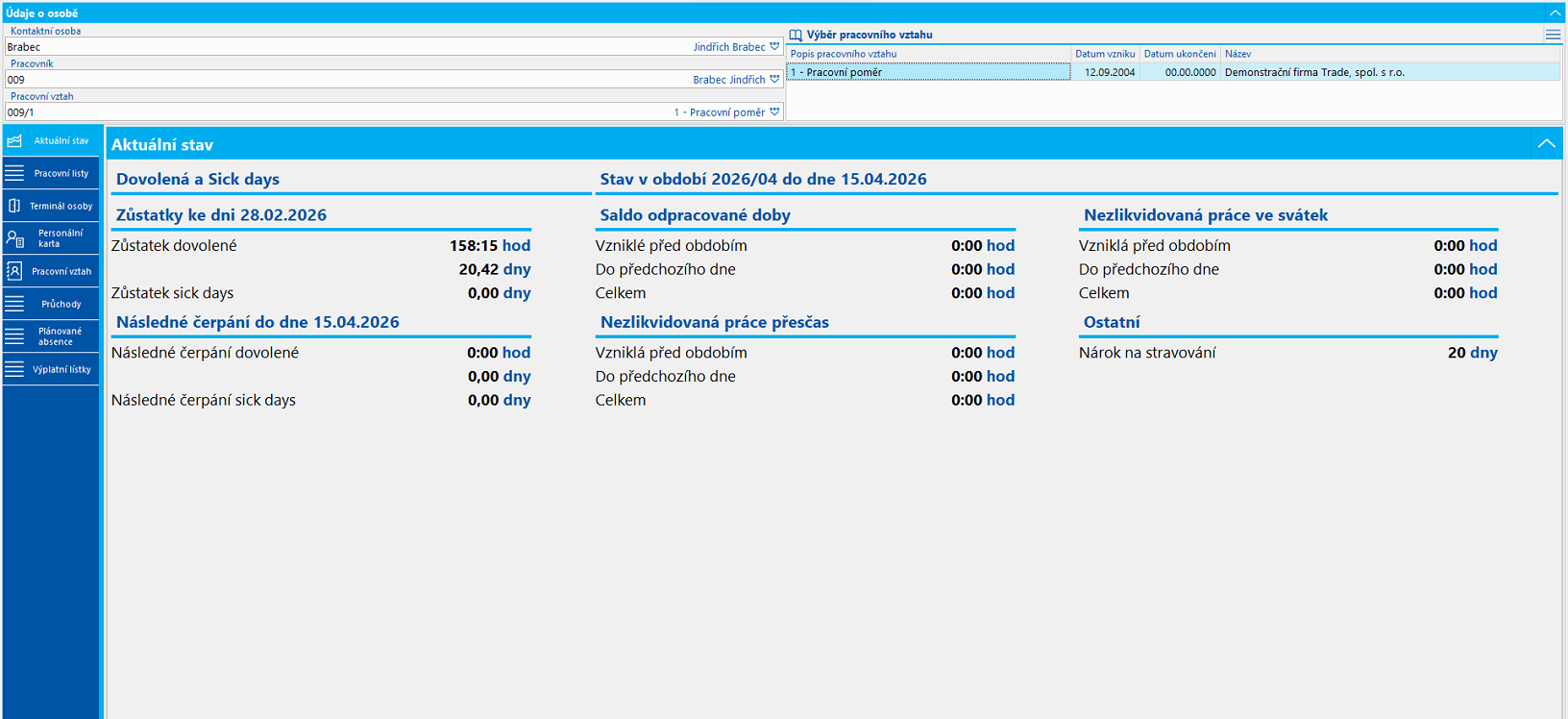Click the value 20 dny
This screenshot has height=719, width=1568.
coord(1473,353)
